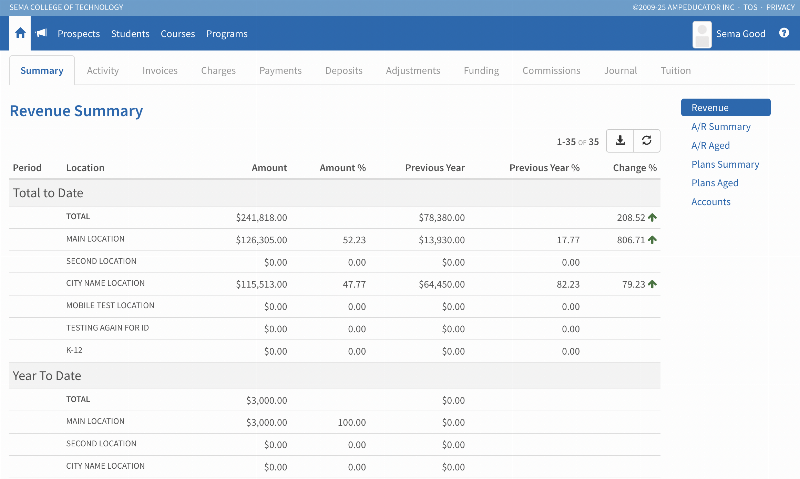Viewport: 800px width, 479px height.
Task: Click the Sema Good user name
Action: click(741, 34)
